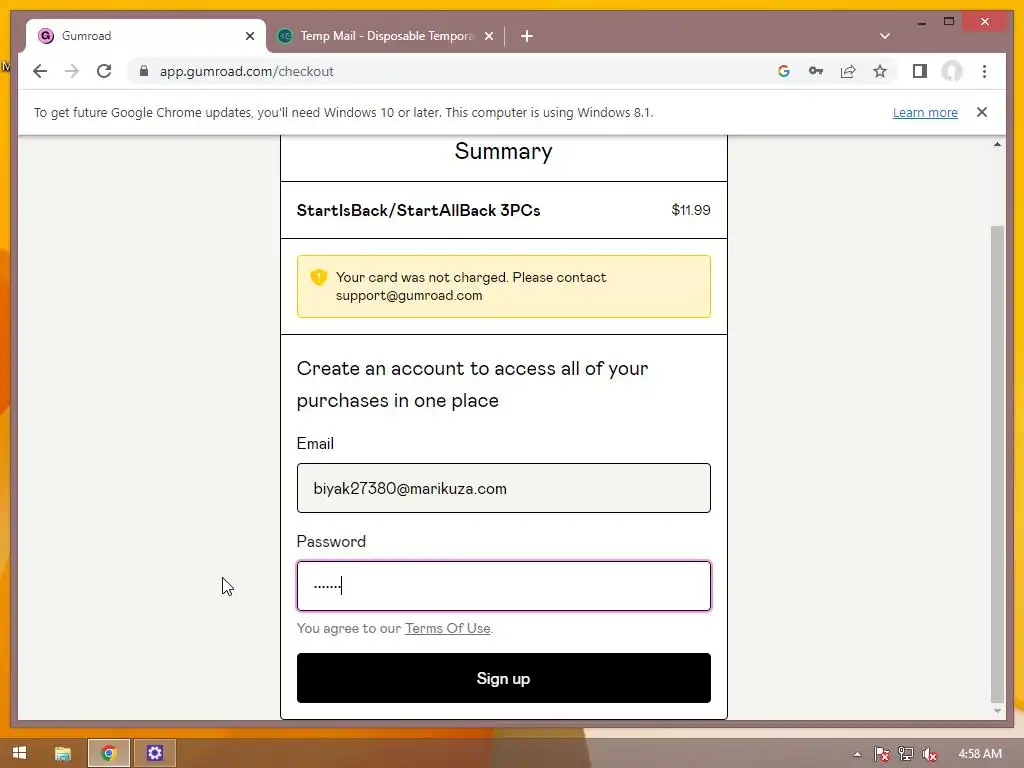Click the yellow shield warning icon
Image resolution: width=1024 pixels, height=768 pixels.
pos(319,277)
